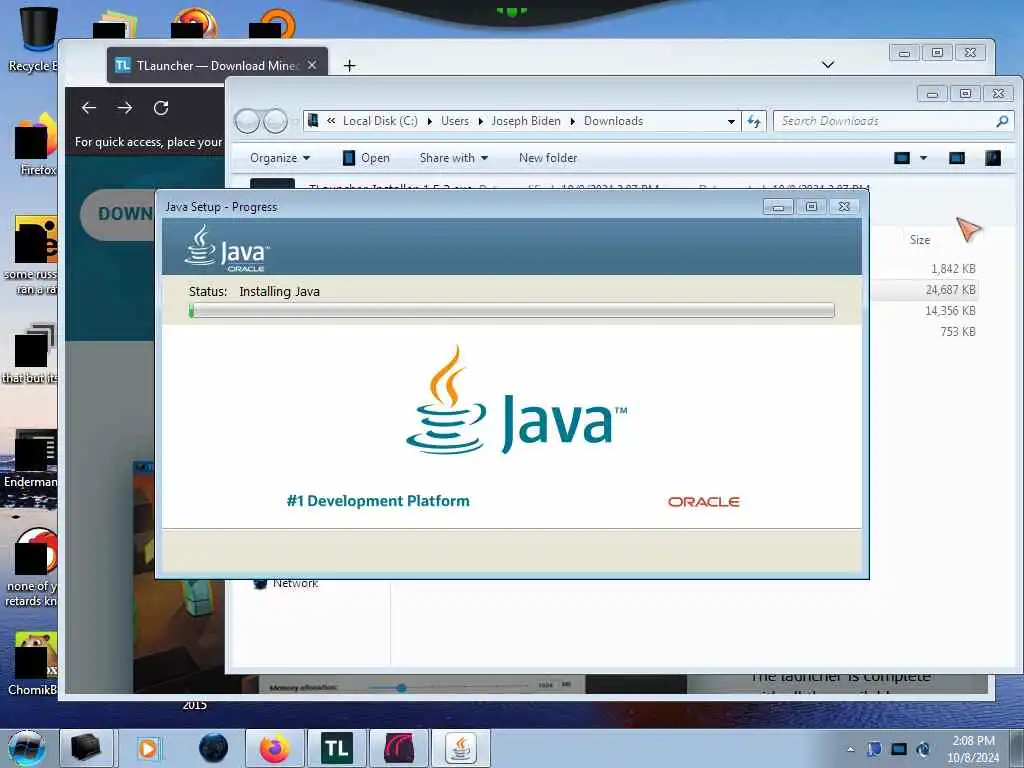1024x768 pixels.
Task: Open the Share with menu
Action: pos(454,158)
